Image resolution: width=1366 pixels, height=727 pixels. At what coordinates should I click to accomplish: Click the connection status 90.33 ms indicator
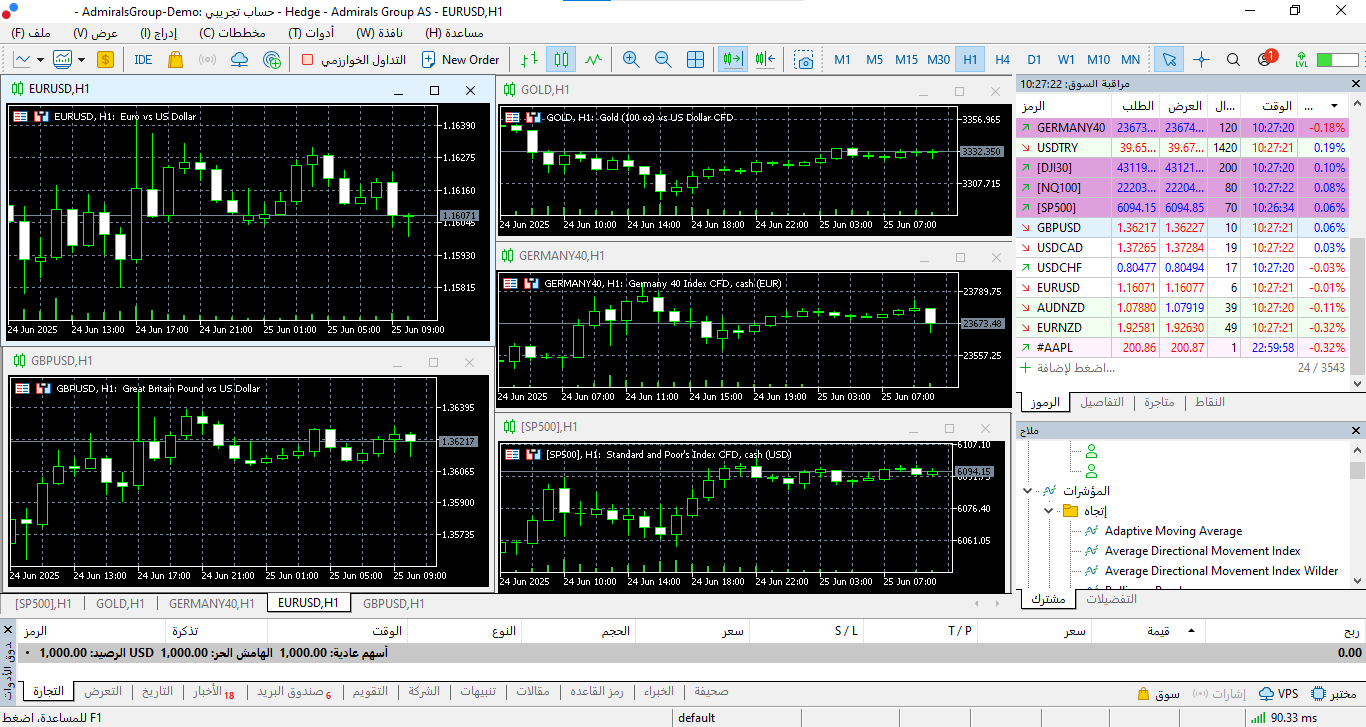coord(1286,718)
